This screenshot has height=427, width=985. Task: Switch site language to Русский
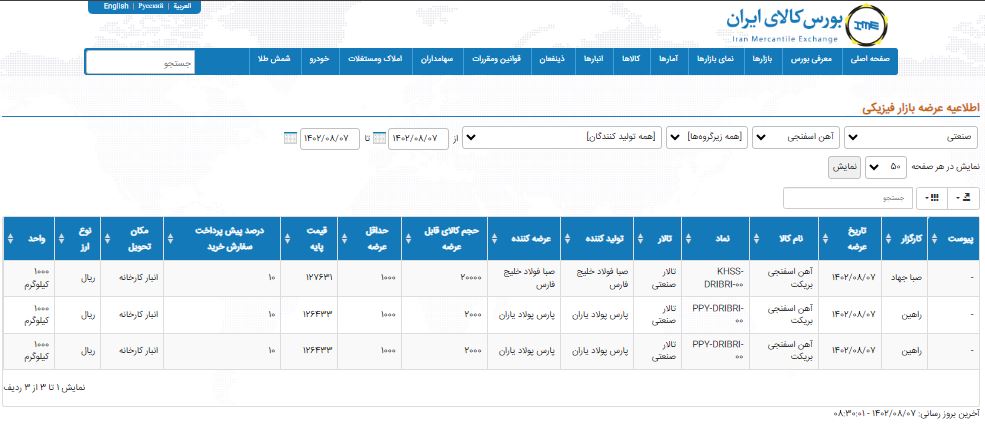pos(150,6)
